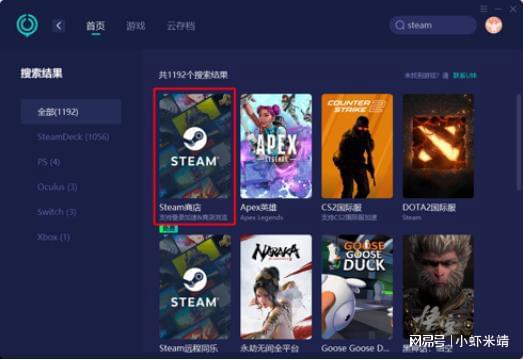Click the Goose Goose D... title text
The width and height of the screenshot is (523, 360).
(355, 348)
